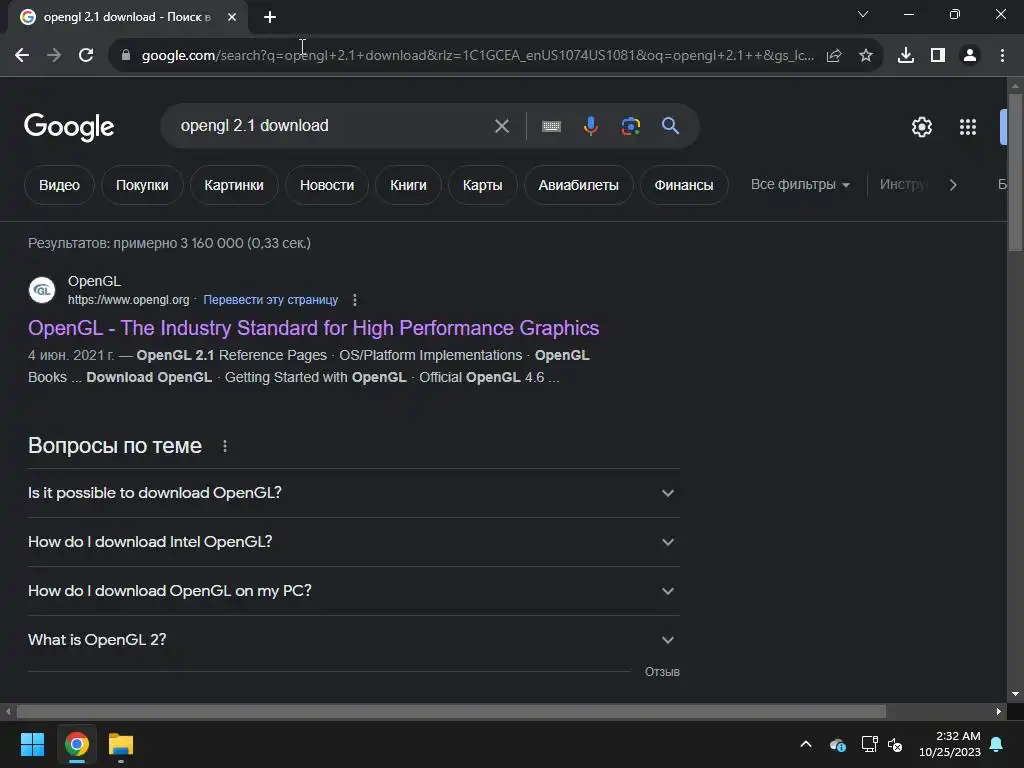Screen dimensions: 1024x768
Task: Expand How do I download Intel OpenGL?
Action: pyautogui.click(x=353, y=542)
